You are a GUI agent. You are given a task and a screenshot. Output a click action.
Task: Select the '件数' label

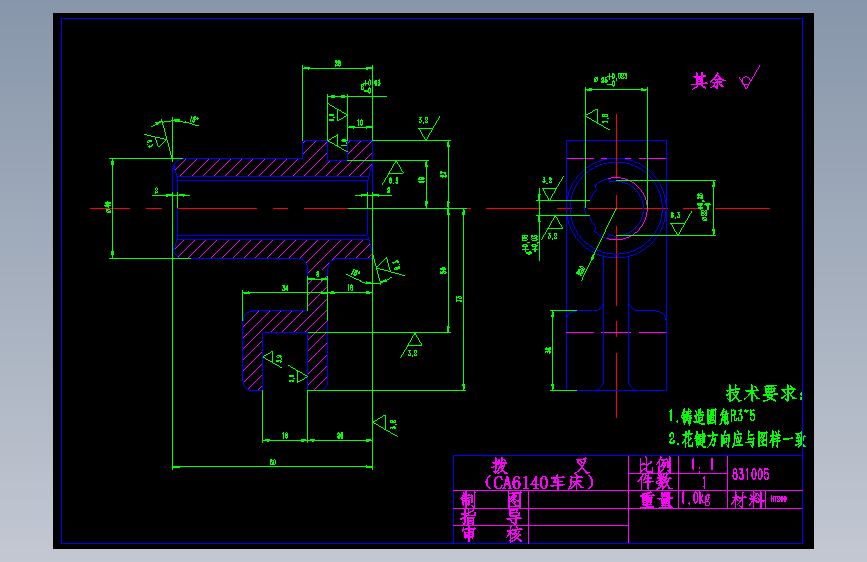point(655,482)
